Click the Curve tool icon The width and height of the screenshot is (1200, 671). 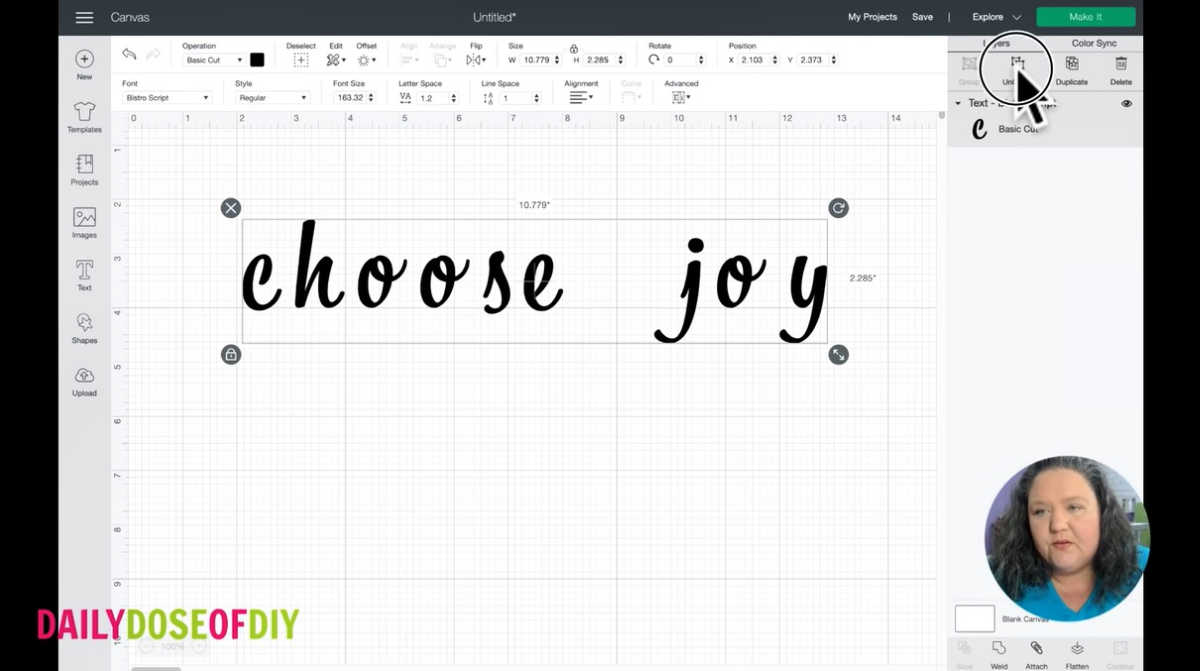click(630, 97)
